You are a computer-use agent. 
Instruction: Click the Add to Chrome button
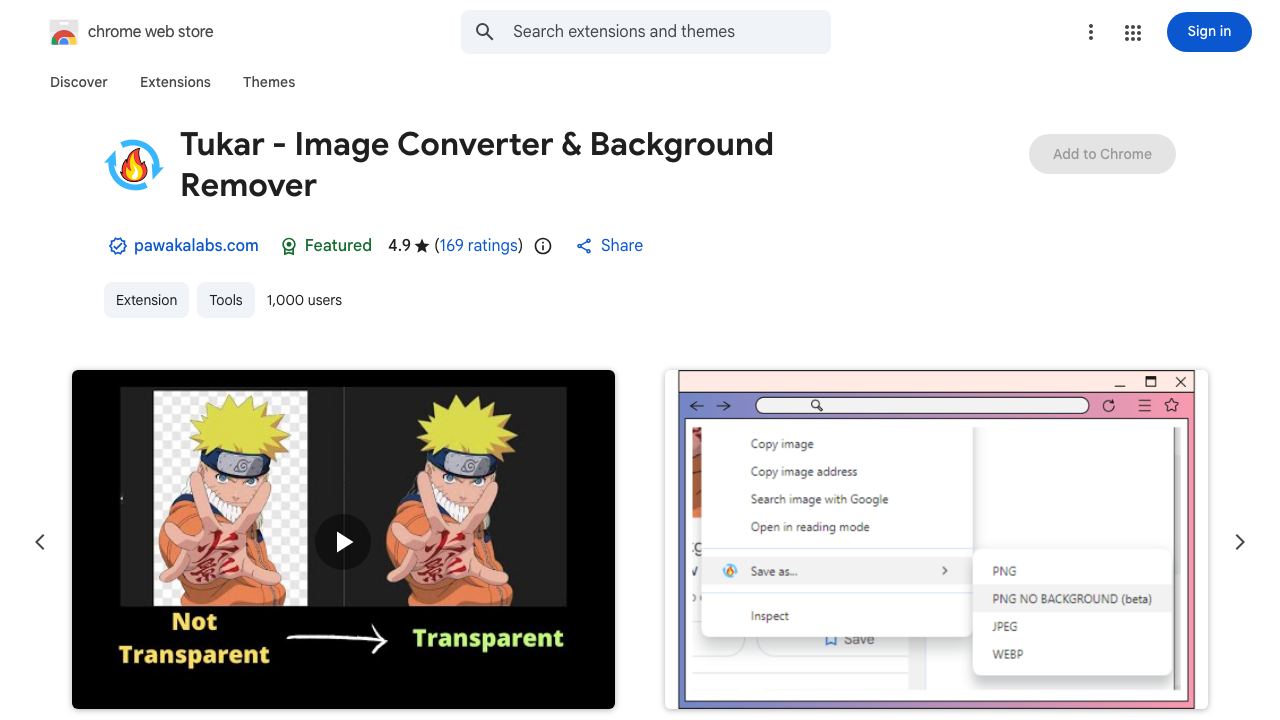coord(1102,154)
